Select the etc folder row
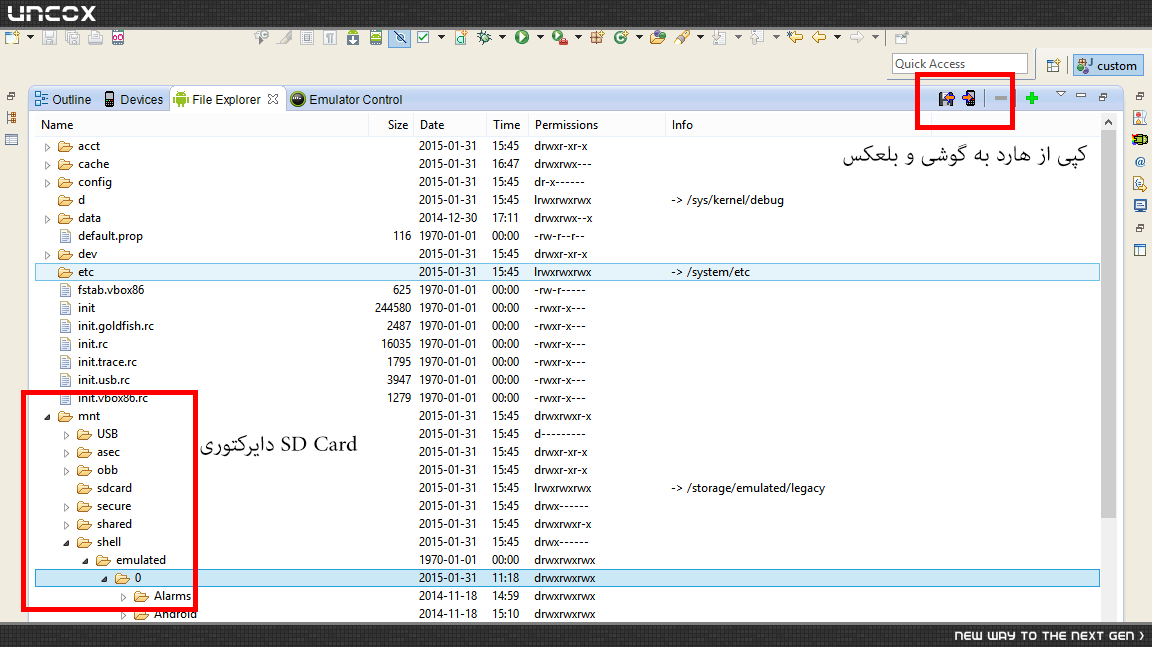Screen dimensions: 1152x647 coord(567,272)
